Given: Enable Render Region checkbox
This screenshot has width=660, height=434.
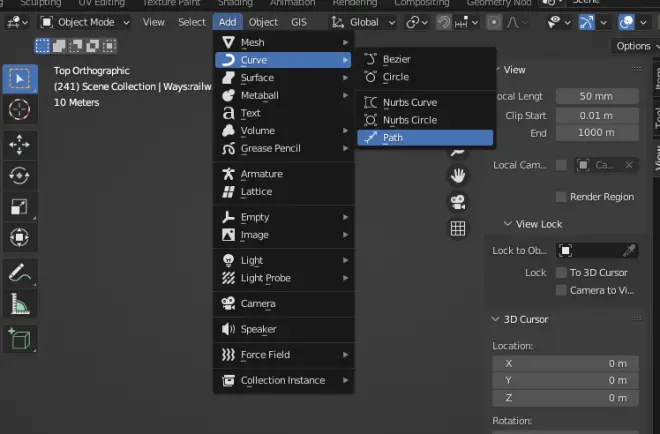Looking at the screenshot, I should (561, 197).
